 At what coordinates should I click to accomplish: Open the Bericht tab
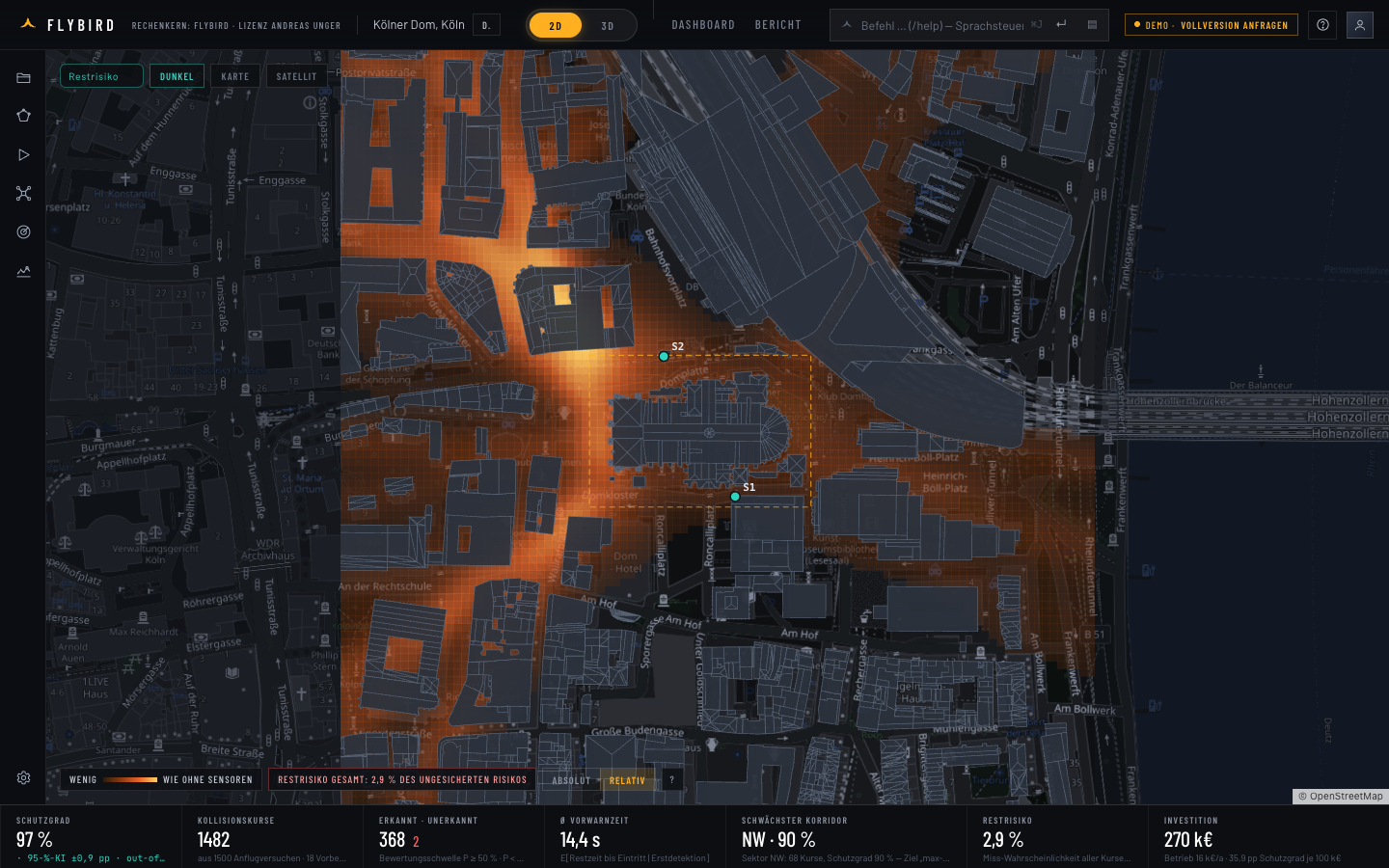(x=778, y=25)
